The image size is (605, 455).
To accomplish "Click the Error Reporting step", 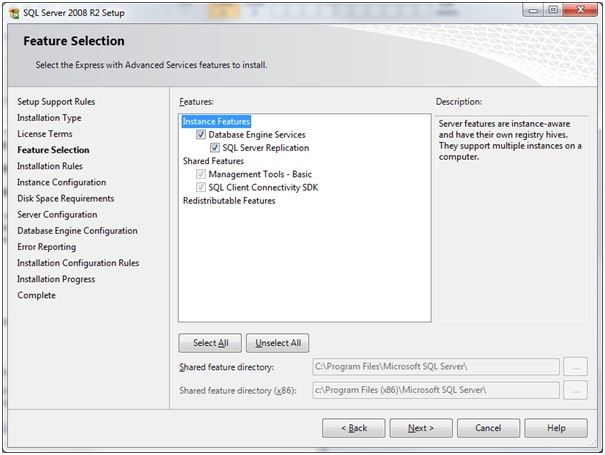I will pos(46,247).
